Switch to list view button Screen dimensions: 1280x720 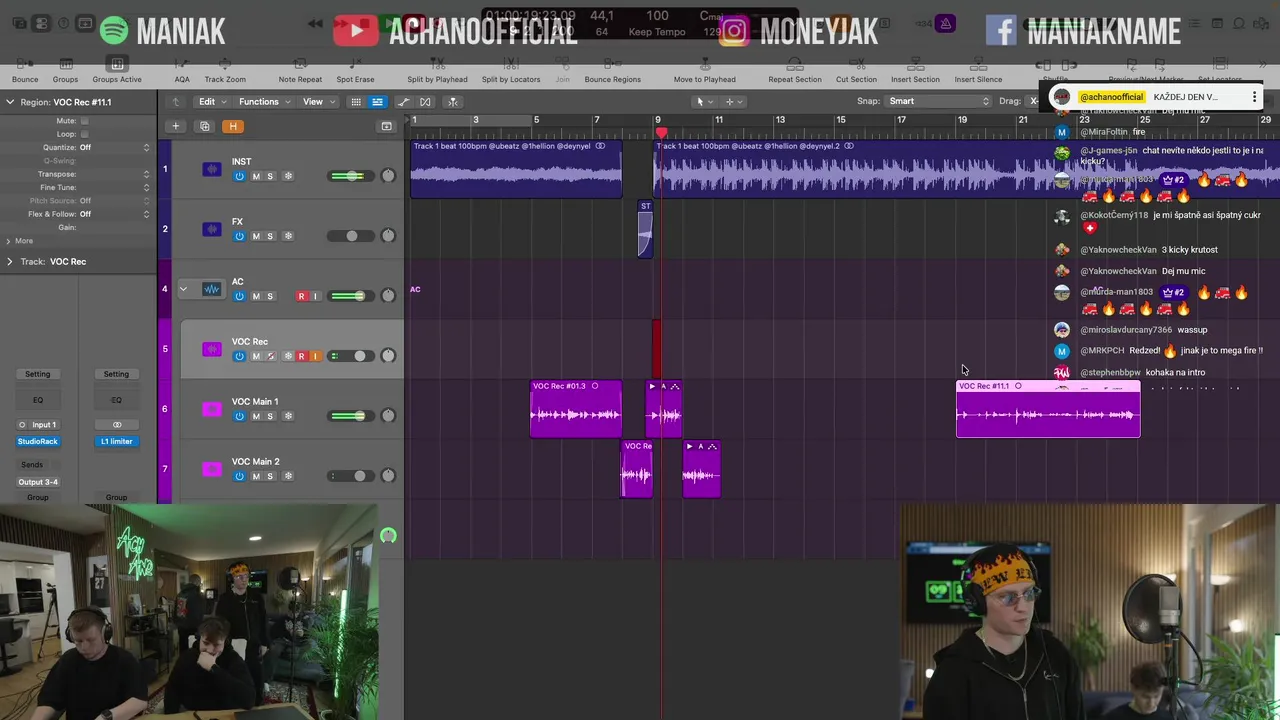click(377, 101)
